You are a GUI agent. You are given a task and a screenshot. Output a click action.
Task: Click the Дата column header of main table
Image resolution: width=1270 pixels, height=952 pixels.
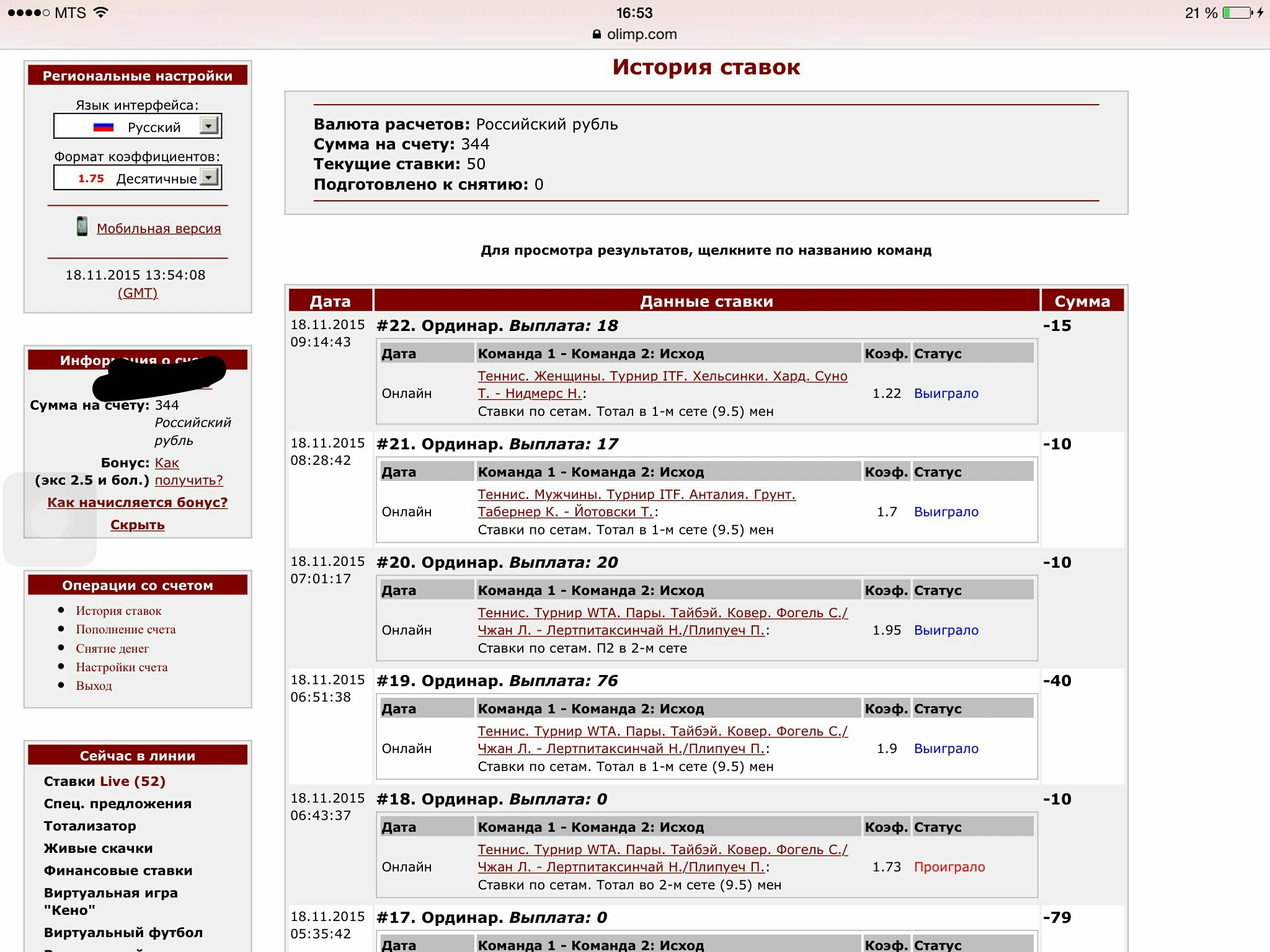[x=331, y=301]
